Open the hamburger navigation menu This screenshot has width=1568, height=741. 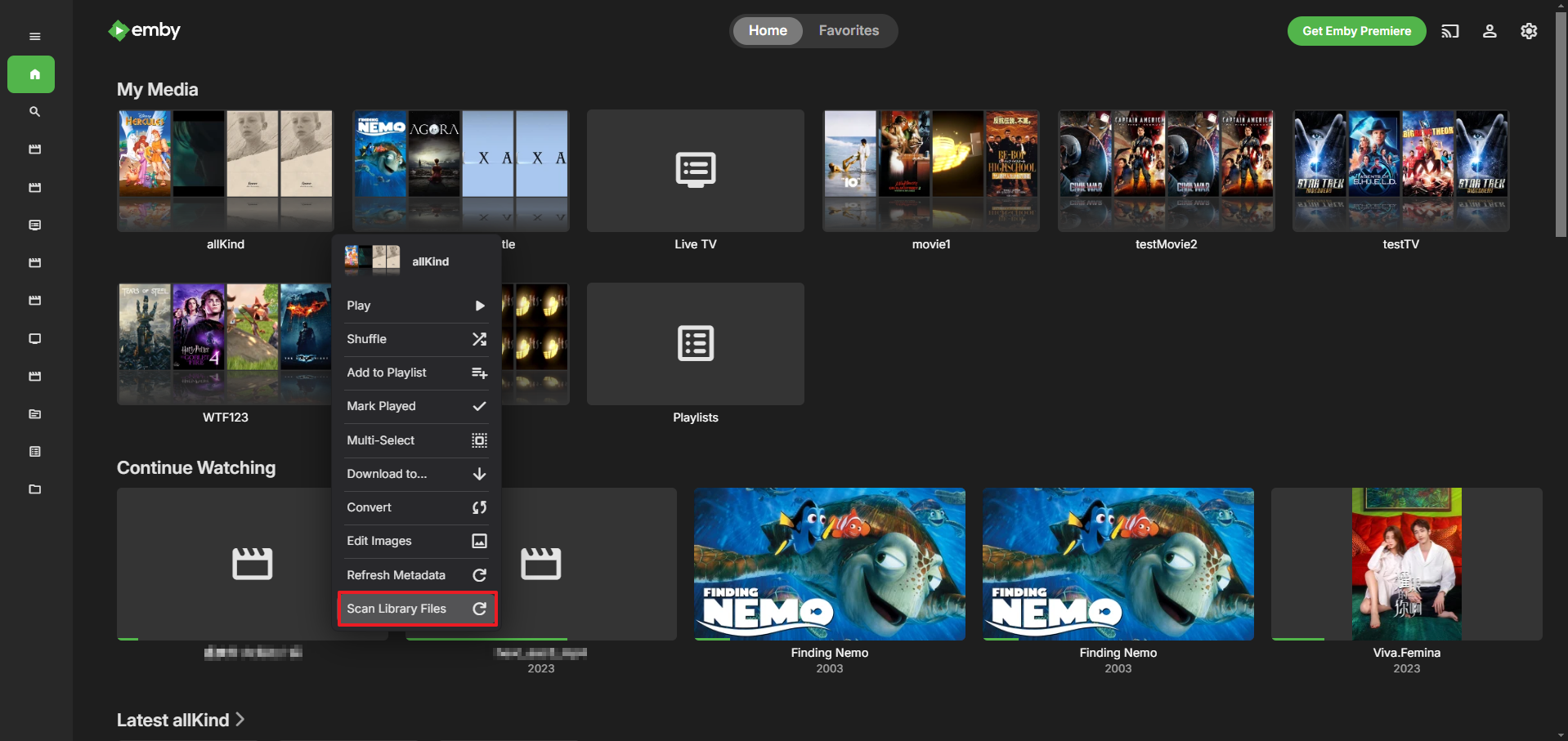[34, 36]
